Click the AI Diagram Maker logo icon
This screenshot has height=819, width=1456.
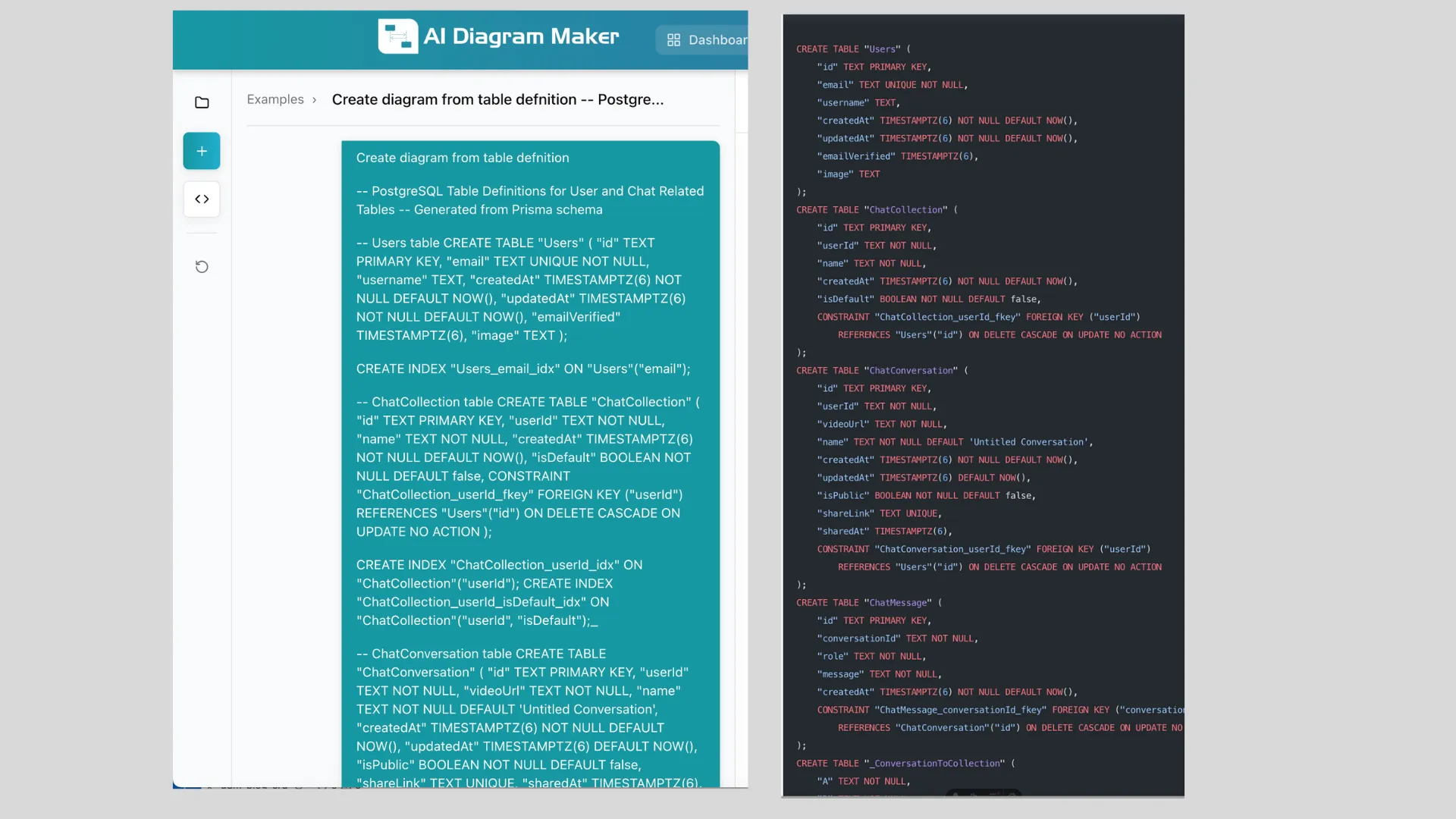(x=397, y=36)
